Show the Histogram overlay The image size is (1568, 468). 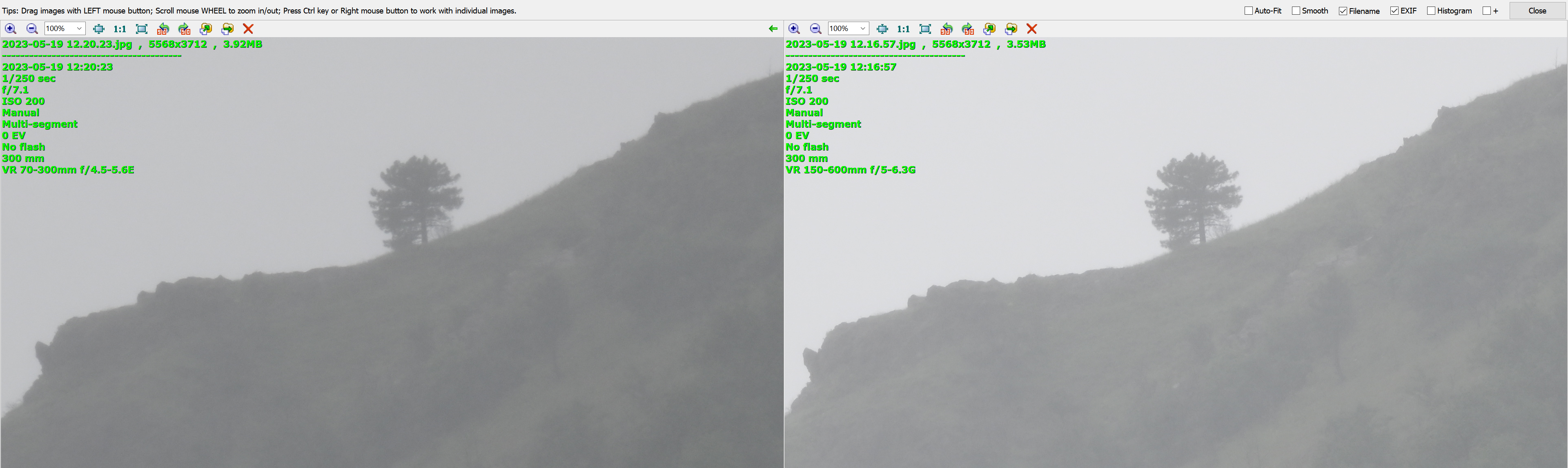tap(1431, 11)
